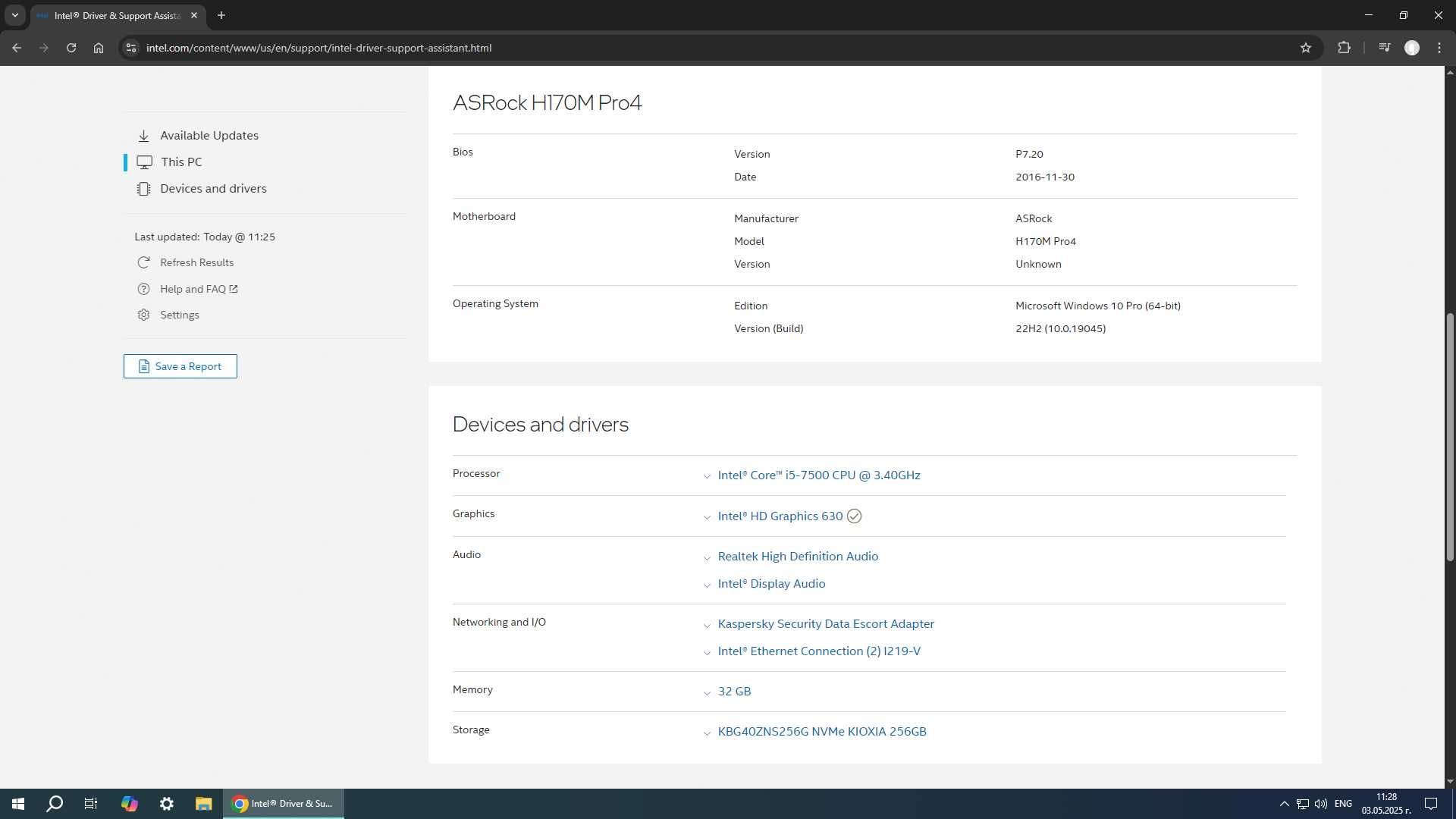The height and width of the screenshot is (819, 1456).
Task: Open Help and FAQ link
Action: point(199,289)
